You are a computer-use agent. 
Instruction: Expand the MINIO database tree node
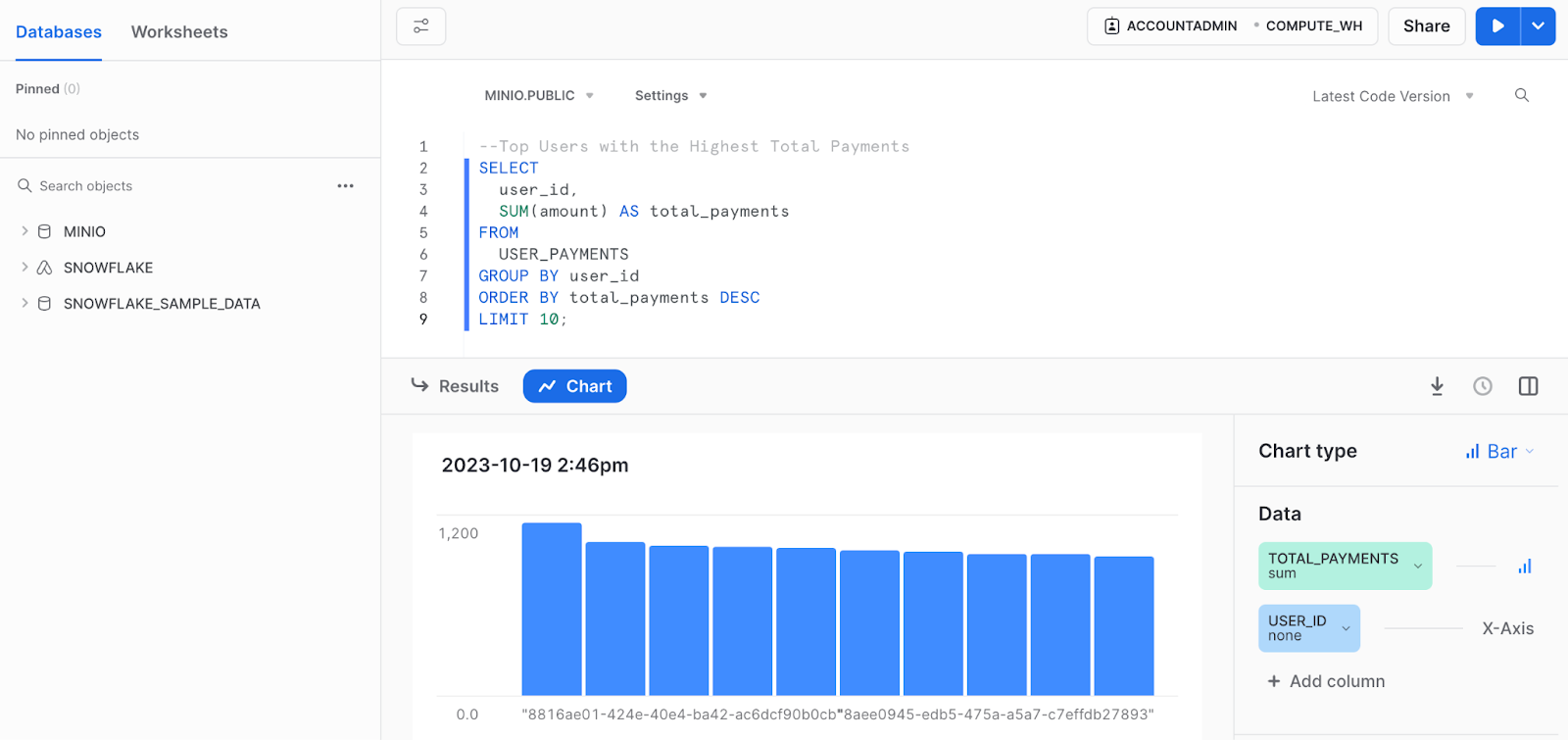coord(24,231)
